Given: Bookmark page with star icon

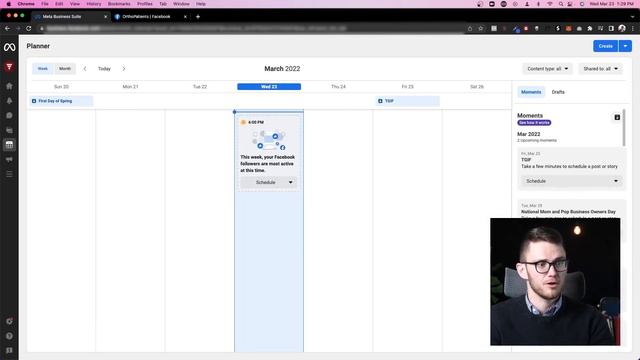Looking at the screenshot, I should click(x=481, y=29).
